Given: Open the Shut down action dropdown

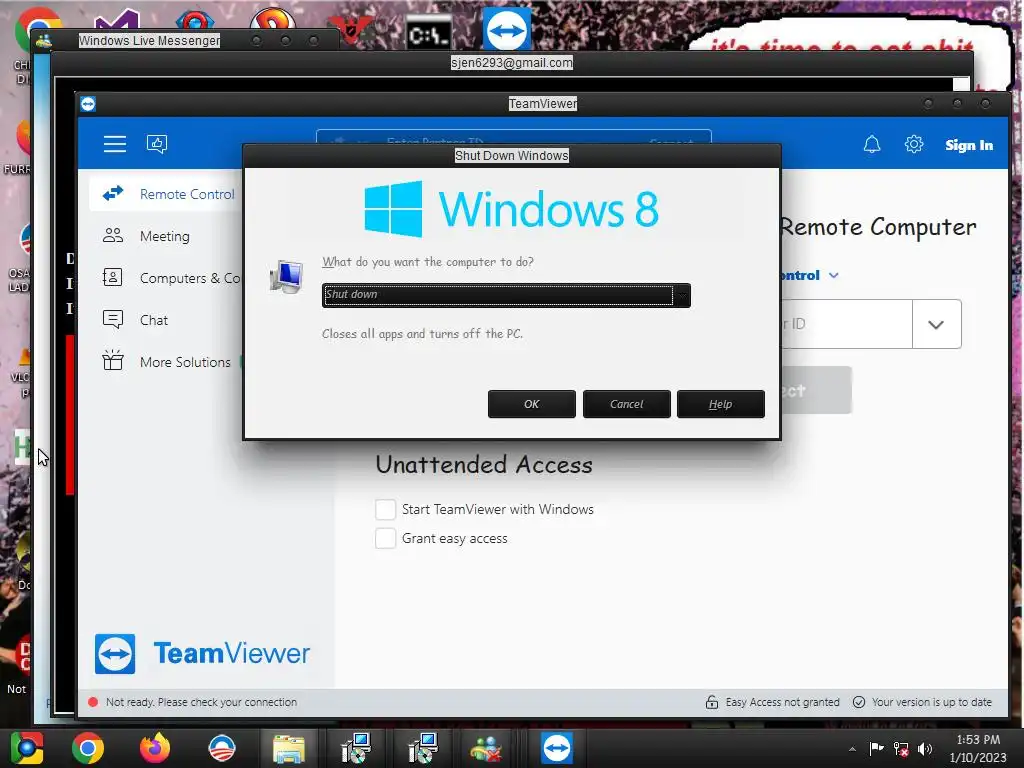Looking at the screenshot, I should coord(506,295).
